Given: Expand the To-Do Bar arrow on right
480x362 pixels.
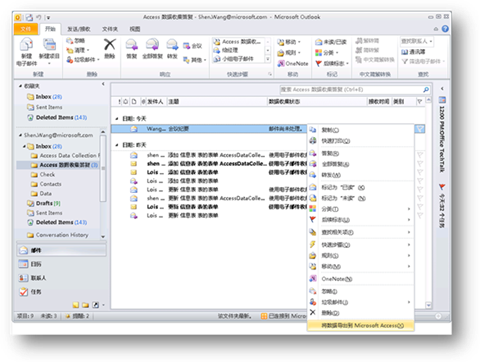Looking at the screenshot, I should click(442, 89).
